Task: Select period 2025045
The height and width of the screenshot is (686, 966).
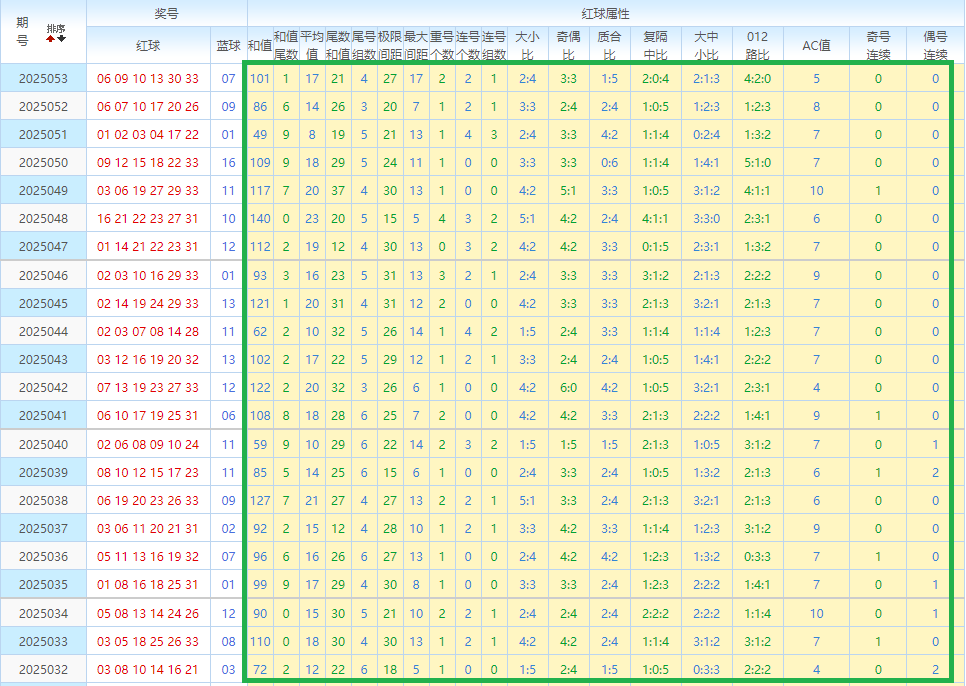Action: [43, 304]
